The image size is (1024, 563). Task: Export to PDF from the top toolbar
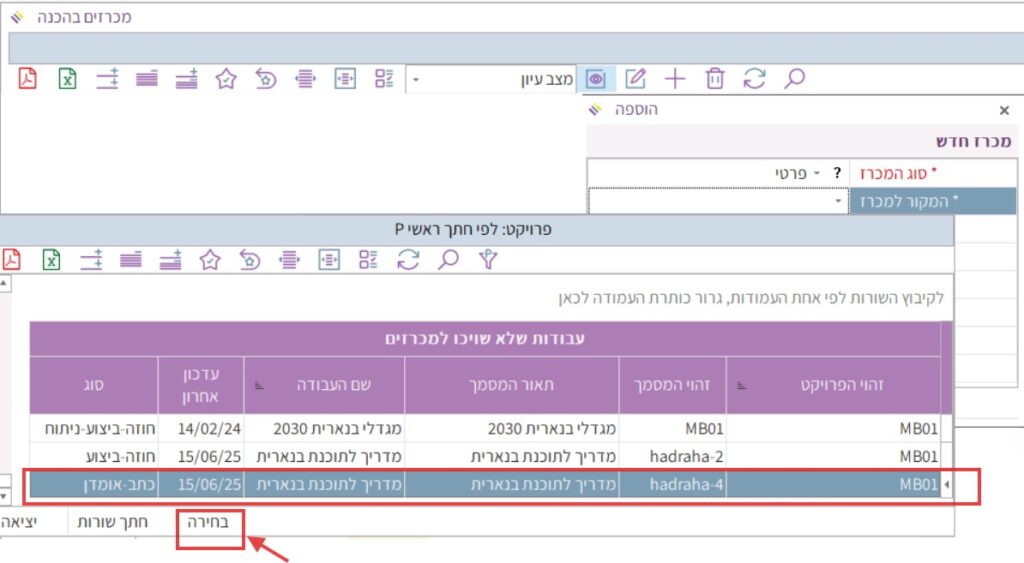(x=27, y=79)
